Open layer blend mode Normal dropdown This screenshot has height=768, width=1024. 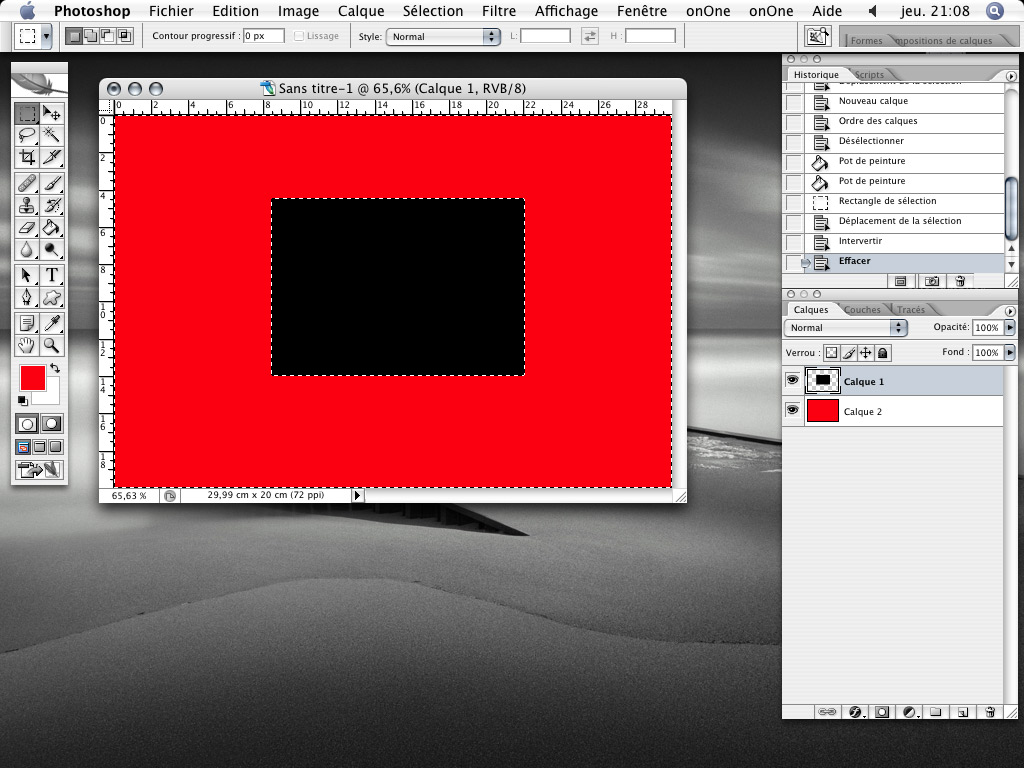[x=846, y=328]
